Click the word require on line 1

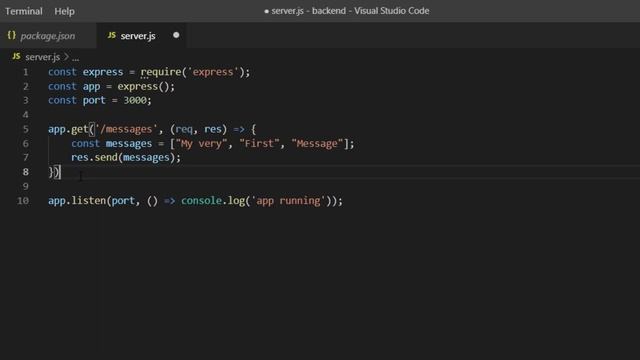click(x=161, y=72)
